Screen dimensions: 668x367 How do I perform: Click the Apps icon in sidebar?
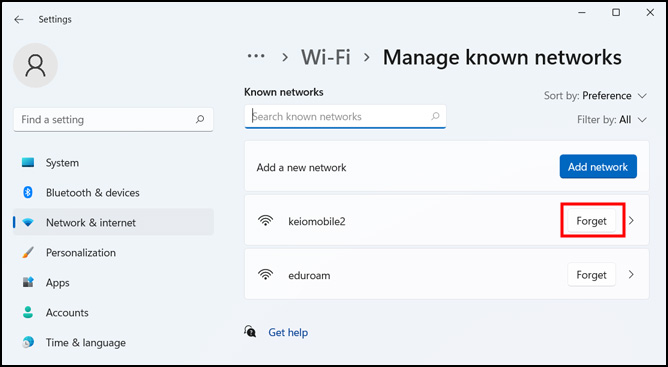click(x=28, y=282)
